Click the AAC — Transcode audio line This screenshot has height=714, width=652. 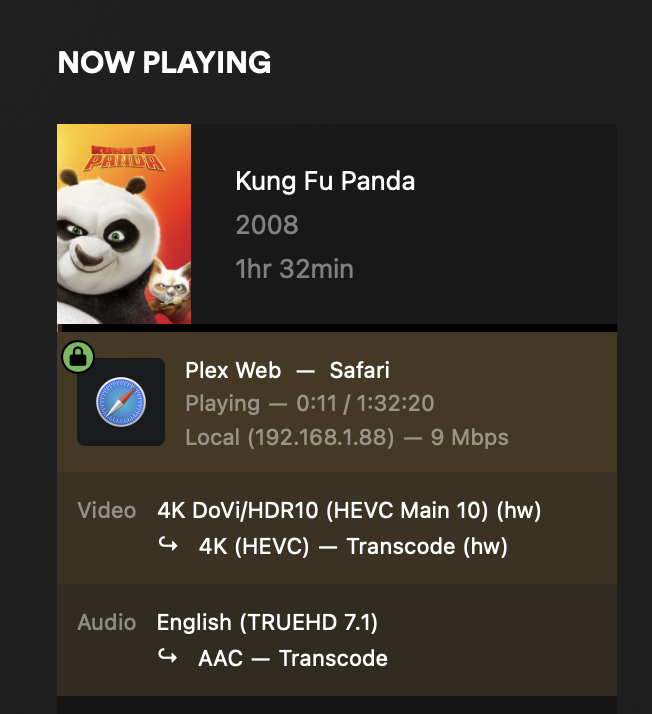(x=293, y=658)
